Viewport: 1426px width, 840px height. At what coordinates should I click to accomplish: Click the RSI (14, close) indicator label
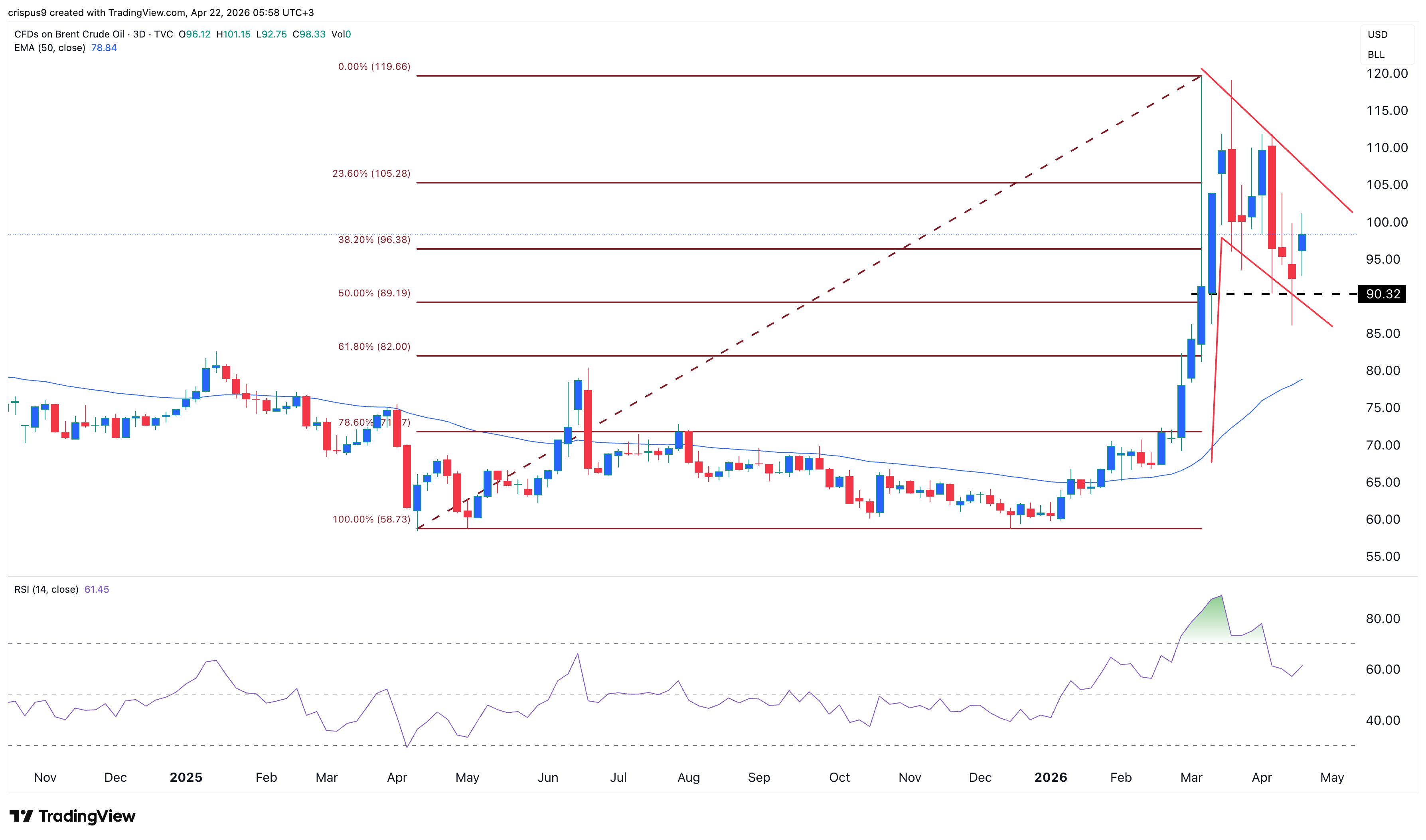tap(47, 589)
